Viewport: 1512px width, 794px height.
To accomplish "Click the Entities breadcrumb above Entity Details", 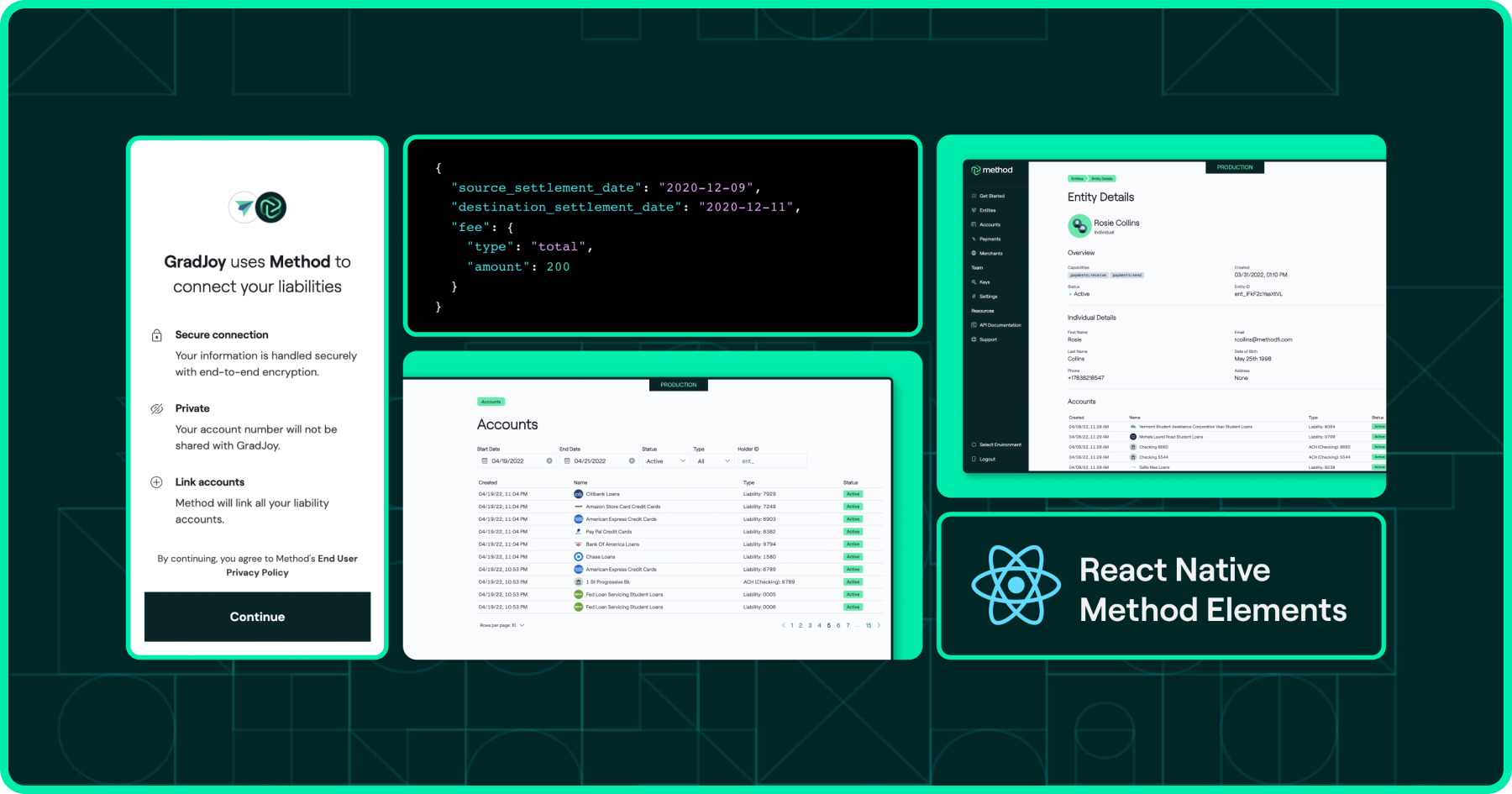I will tap(1077, 179).
